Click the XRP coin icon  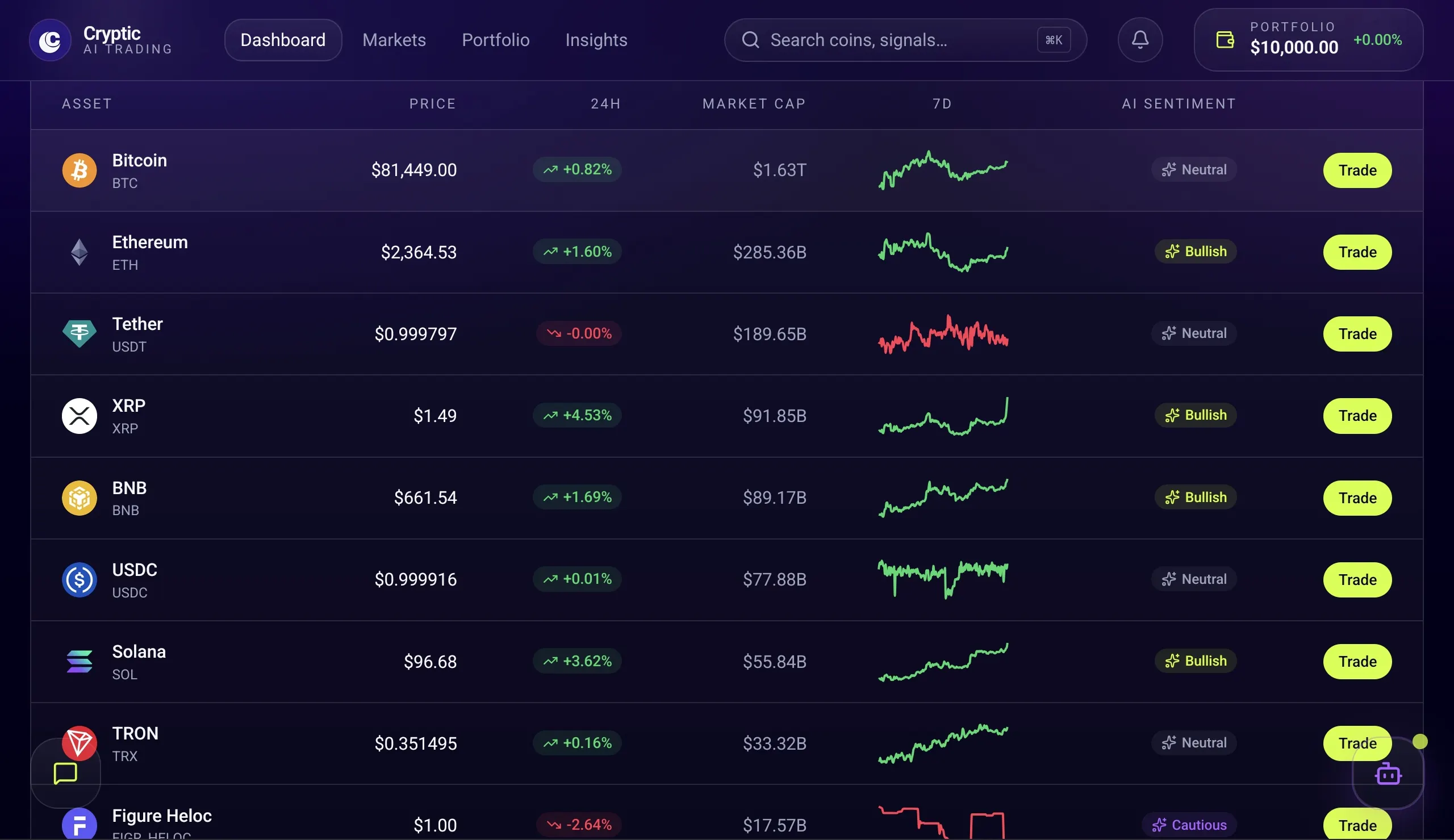point(79,416)
